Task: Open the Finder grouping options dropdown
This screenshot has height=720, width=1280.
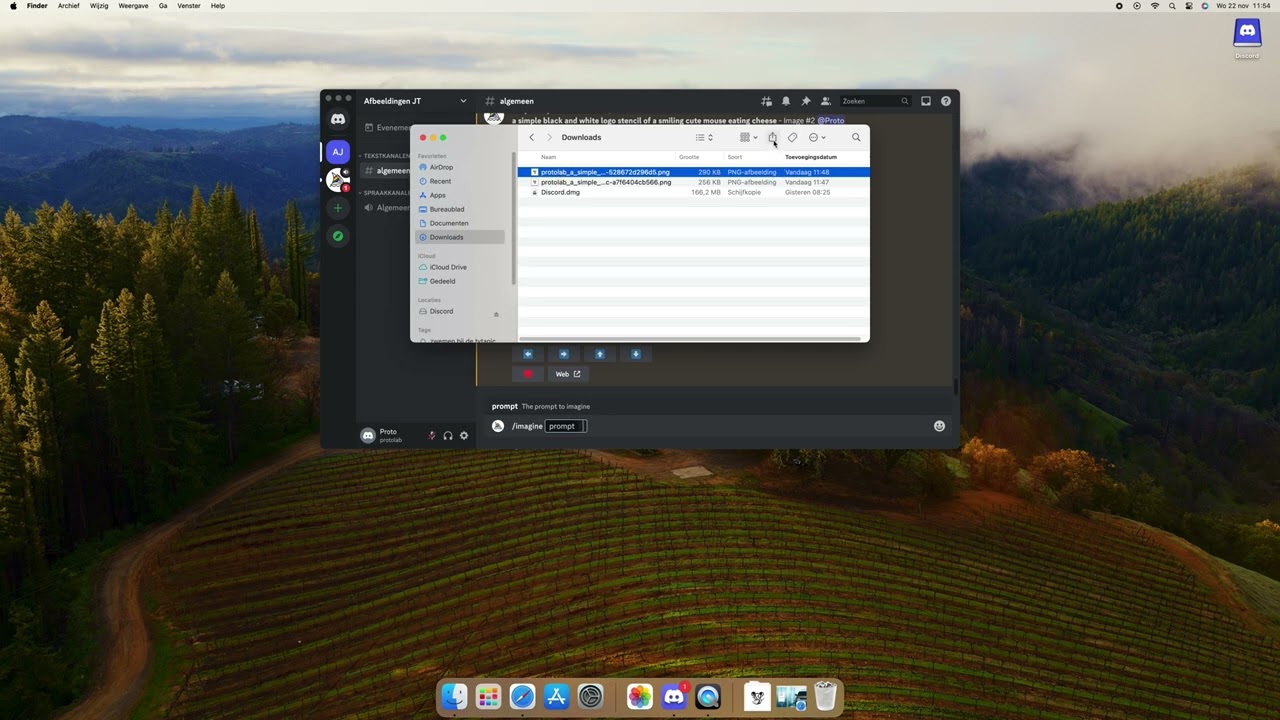Action: point(748,138)
